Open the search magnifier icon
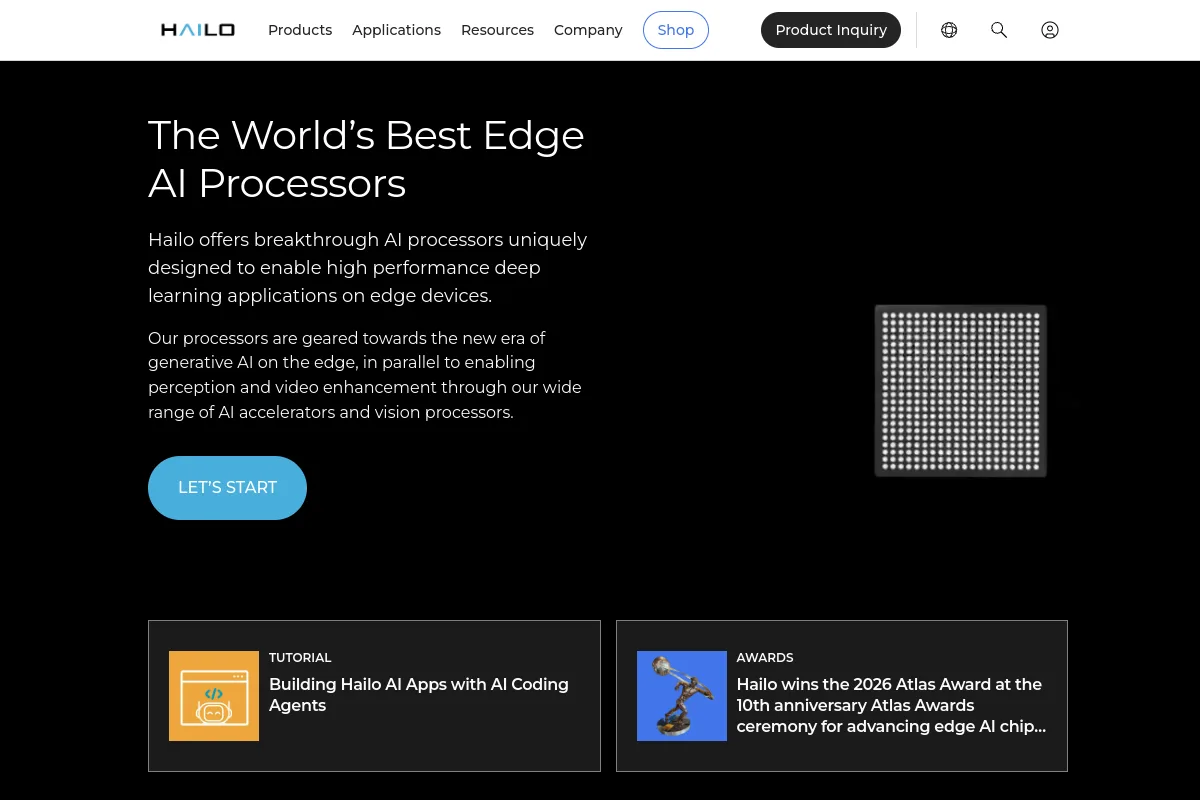This screenshot has height=800, width=1200. click(x=999, y=30)
